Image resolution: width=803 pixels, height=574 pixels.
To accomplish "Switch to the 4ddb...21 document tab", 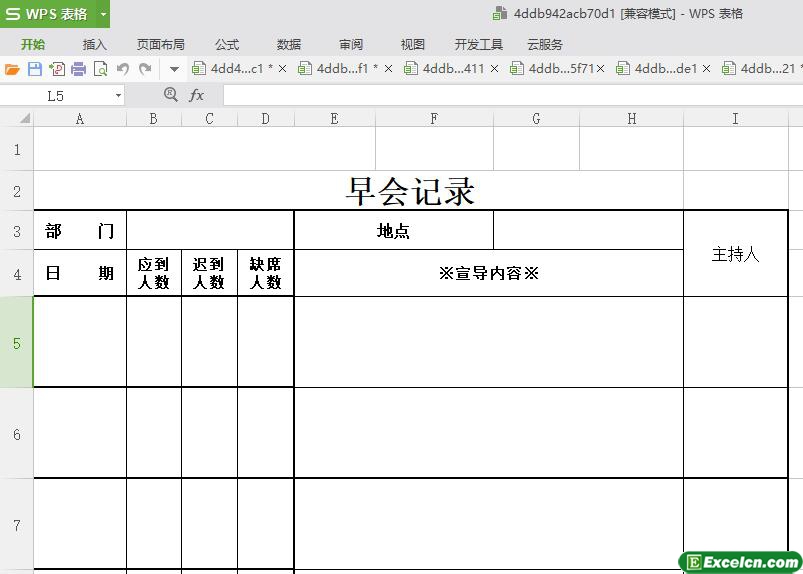I will (760, 69).
